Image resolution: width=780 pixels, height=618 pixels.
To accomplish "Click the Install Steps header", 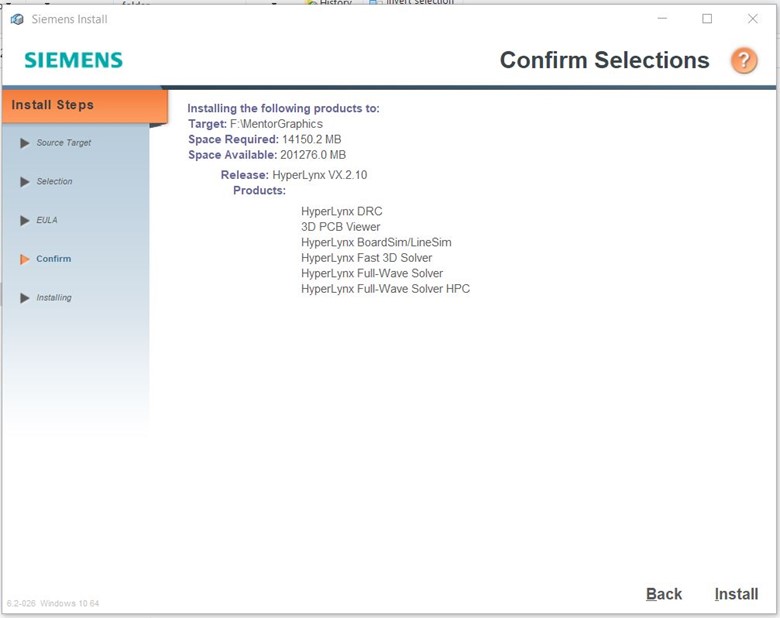I will pos(85,105).
